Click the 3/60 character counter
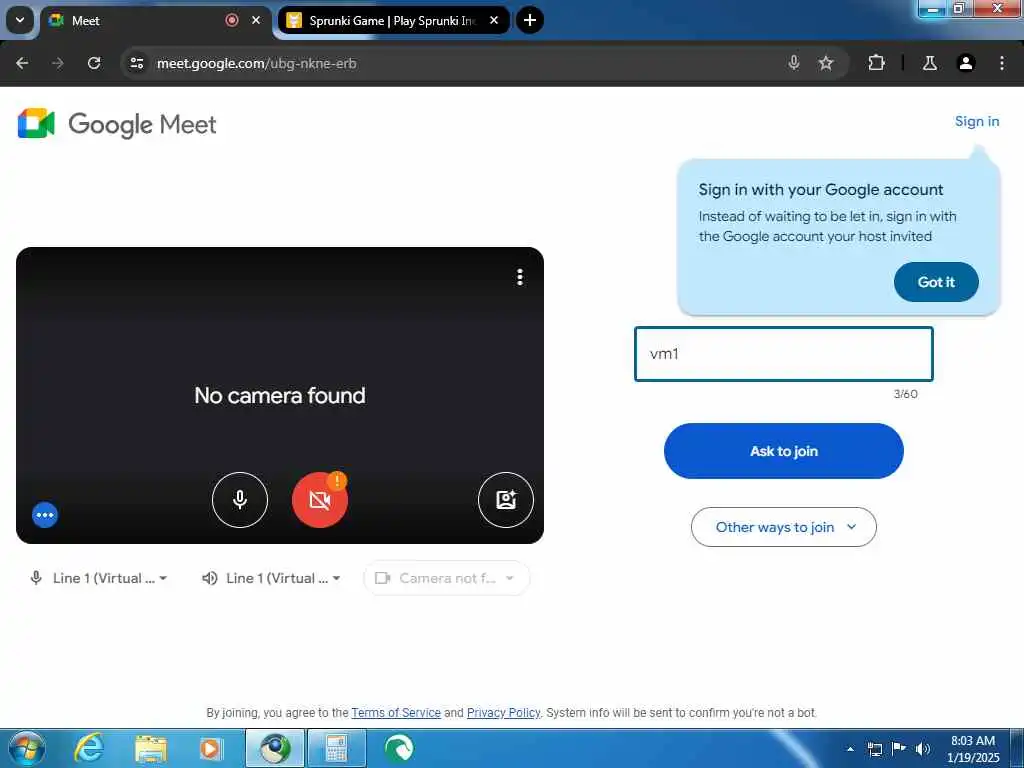This screenshot has height=768, width=1024. pos(905,394)
